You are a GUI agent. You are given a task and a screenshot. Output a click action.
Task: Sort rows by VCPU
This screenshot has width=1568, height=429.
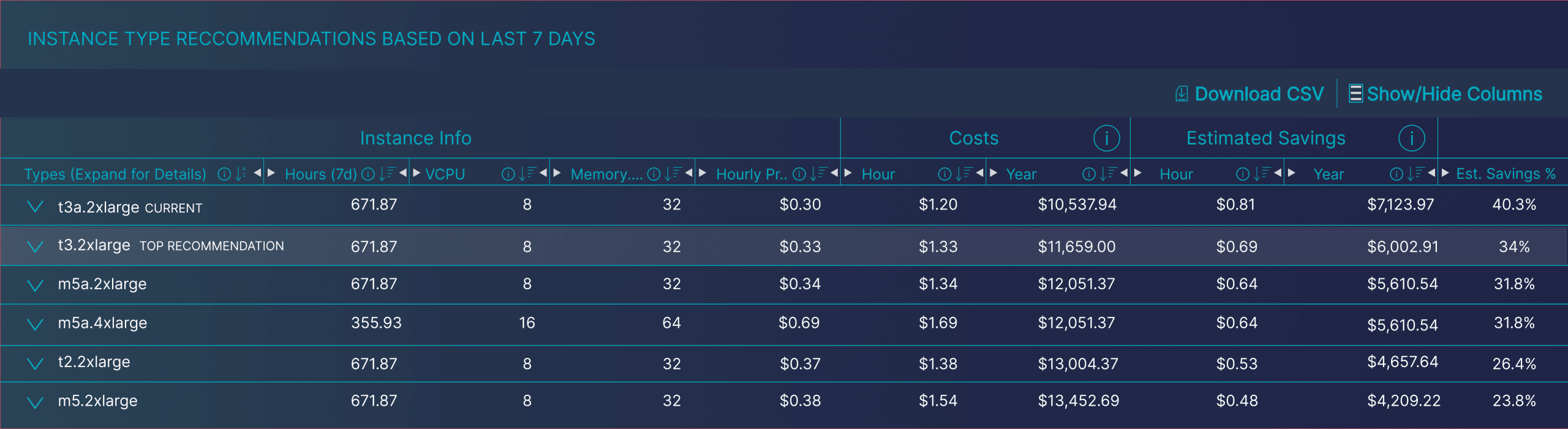click(527, 174)
